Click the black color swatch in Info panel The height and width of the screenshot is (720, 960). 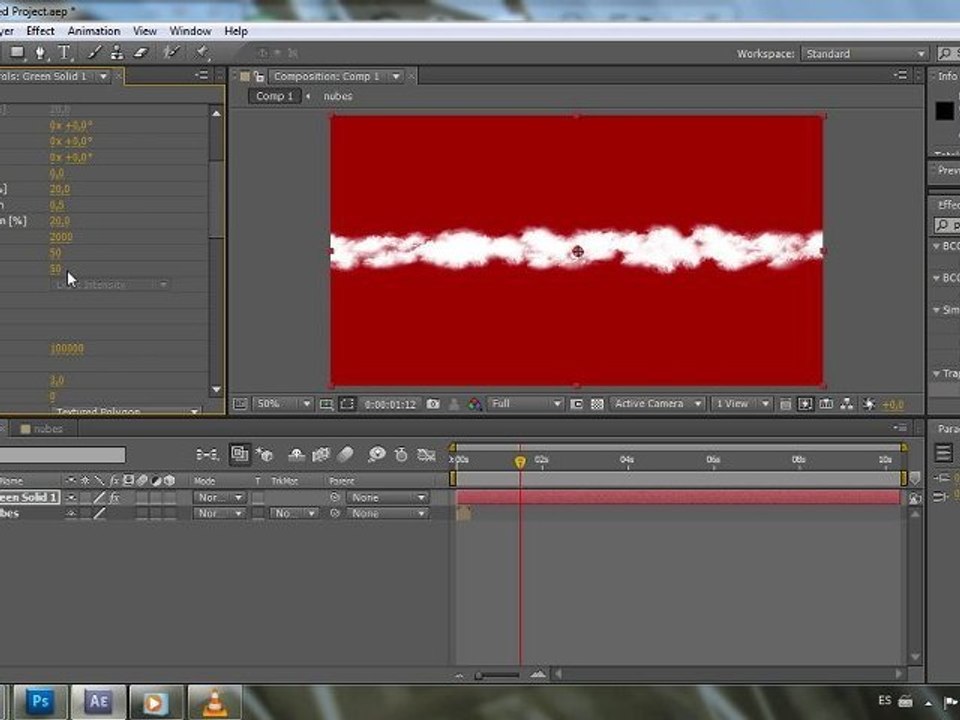pyautogui.click(x=944, y=111)
